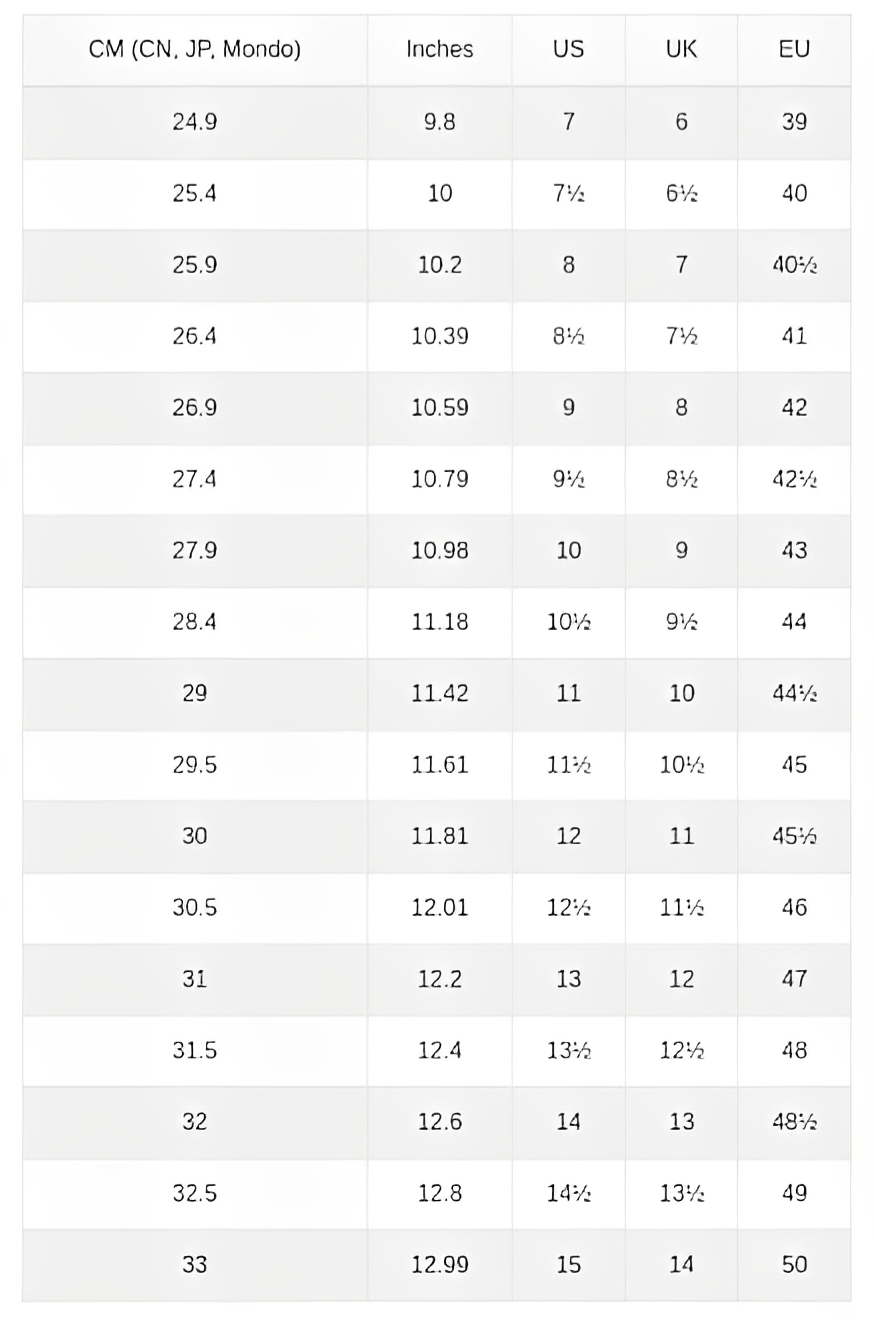Select the 40½ cell in EU column
Viewport: 874px width, 1324px height.
click(794, 265)
